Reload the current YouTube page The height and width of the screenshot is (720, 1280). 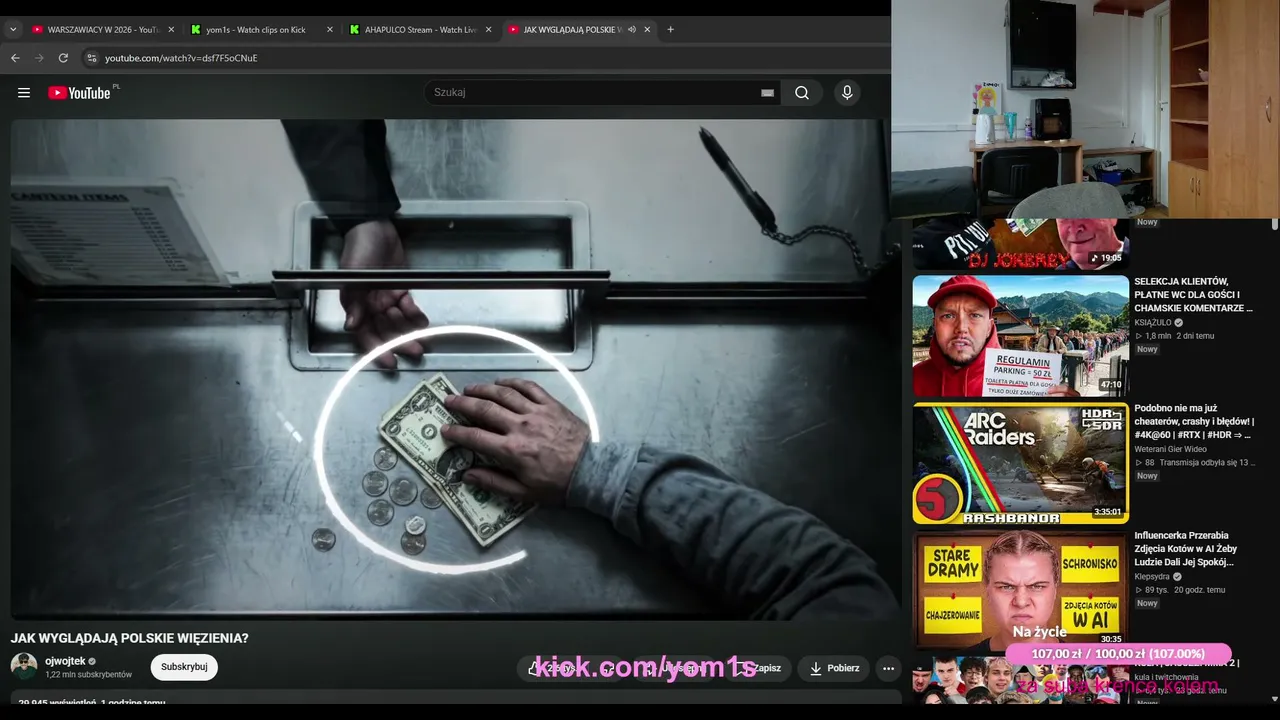63,58
